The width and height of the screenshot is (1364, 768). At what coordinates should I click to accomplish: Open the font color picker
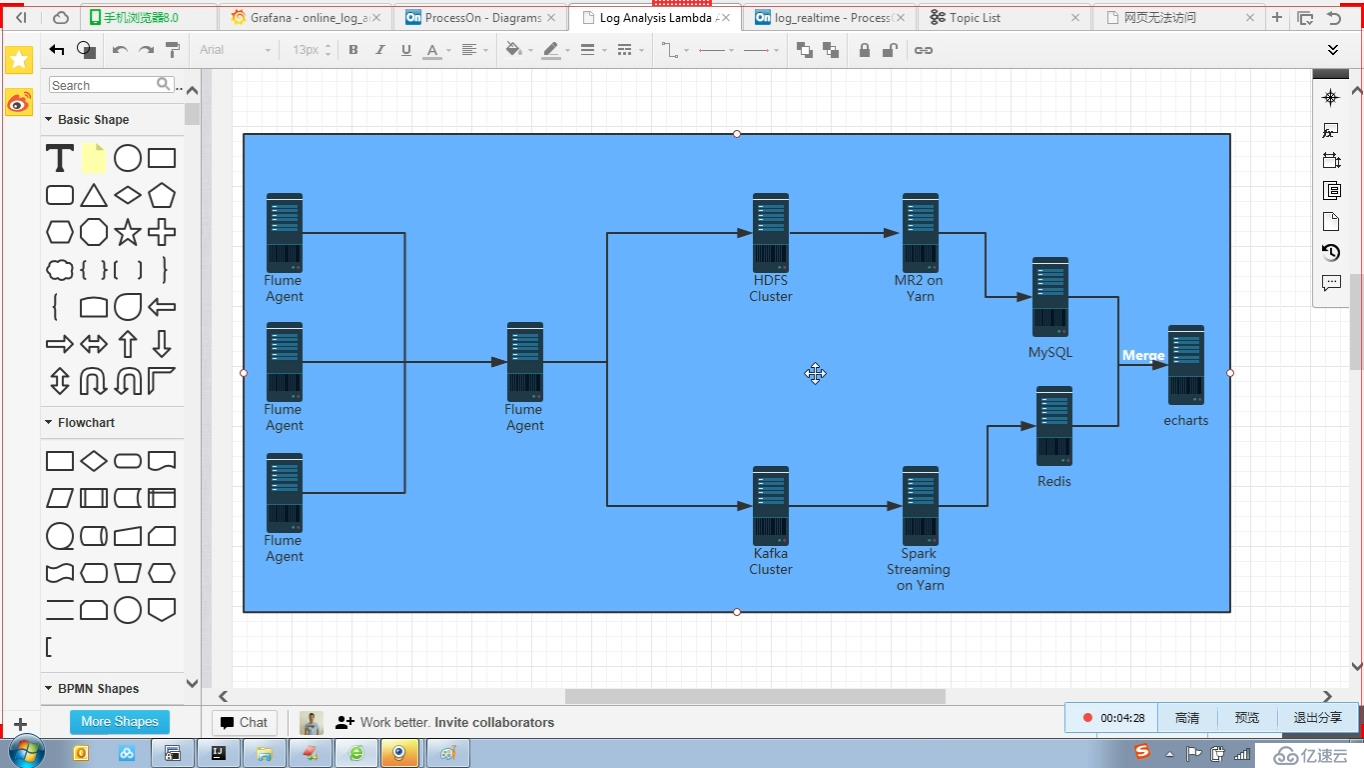[x=438, y=50]
